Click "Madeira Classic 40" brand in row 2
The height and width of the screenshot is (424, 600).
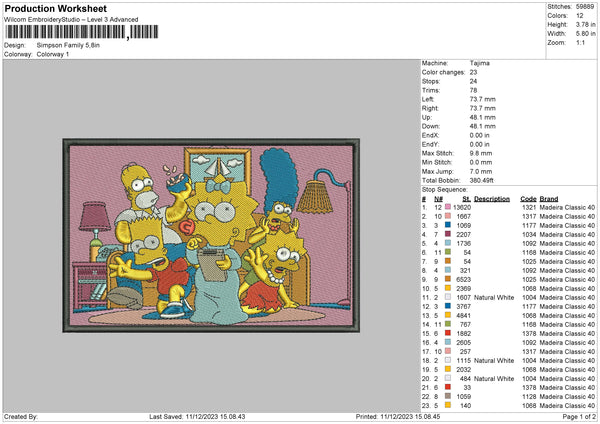pos(567,216)
